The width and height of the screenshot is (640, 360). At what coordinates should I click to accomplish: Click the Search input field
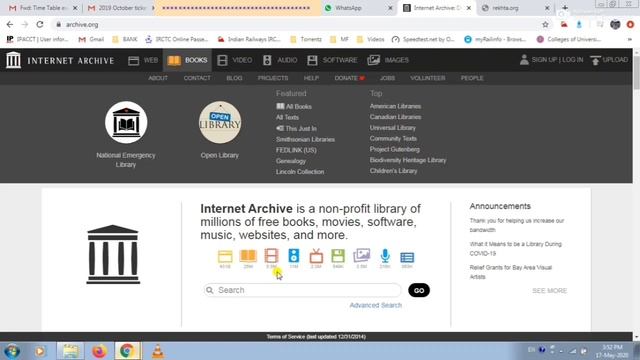pos(302,290)
